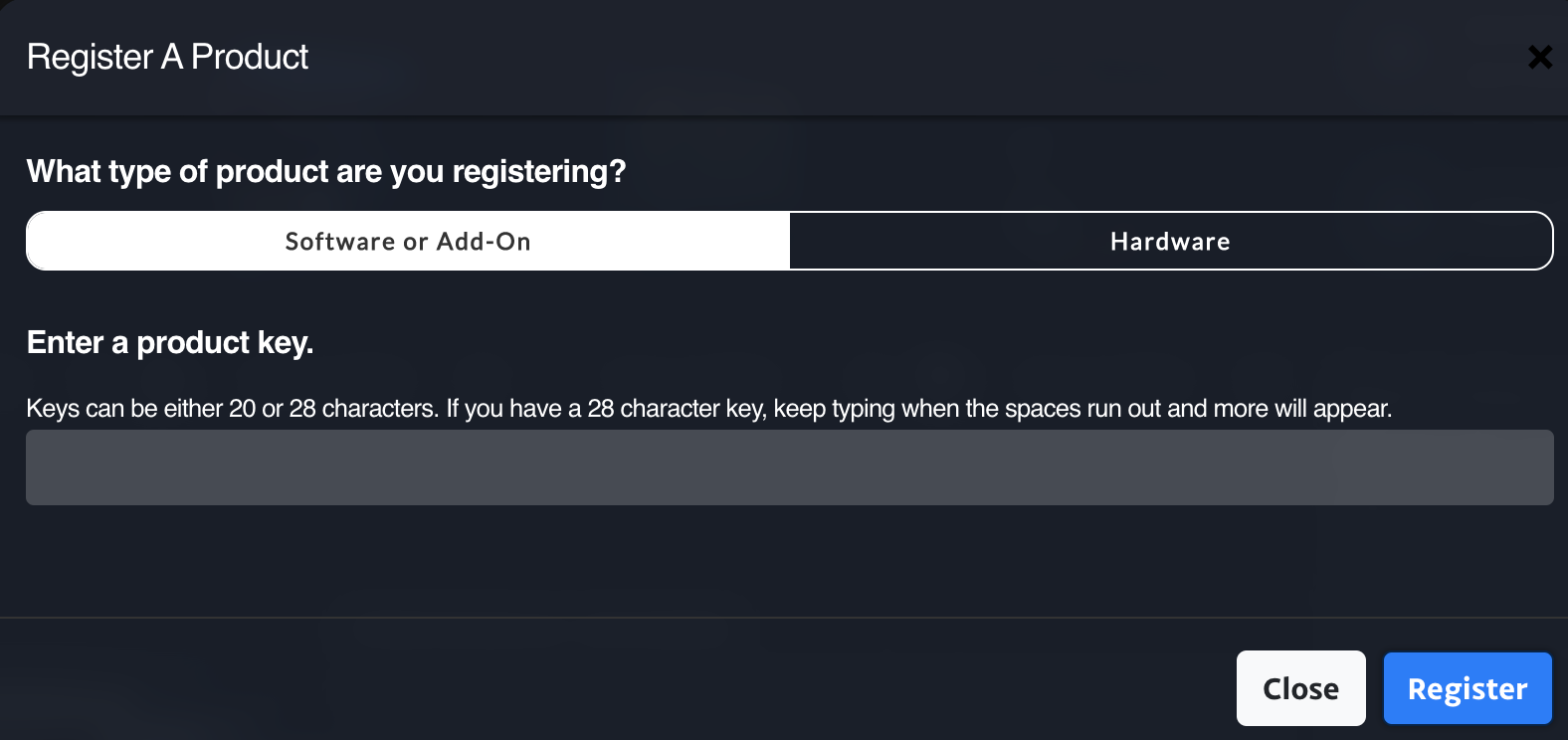Click the "Register A Product" dialog title
1568x740 pixels.
[167, 58]
